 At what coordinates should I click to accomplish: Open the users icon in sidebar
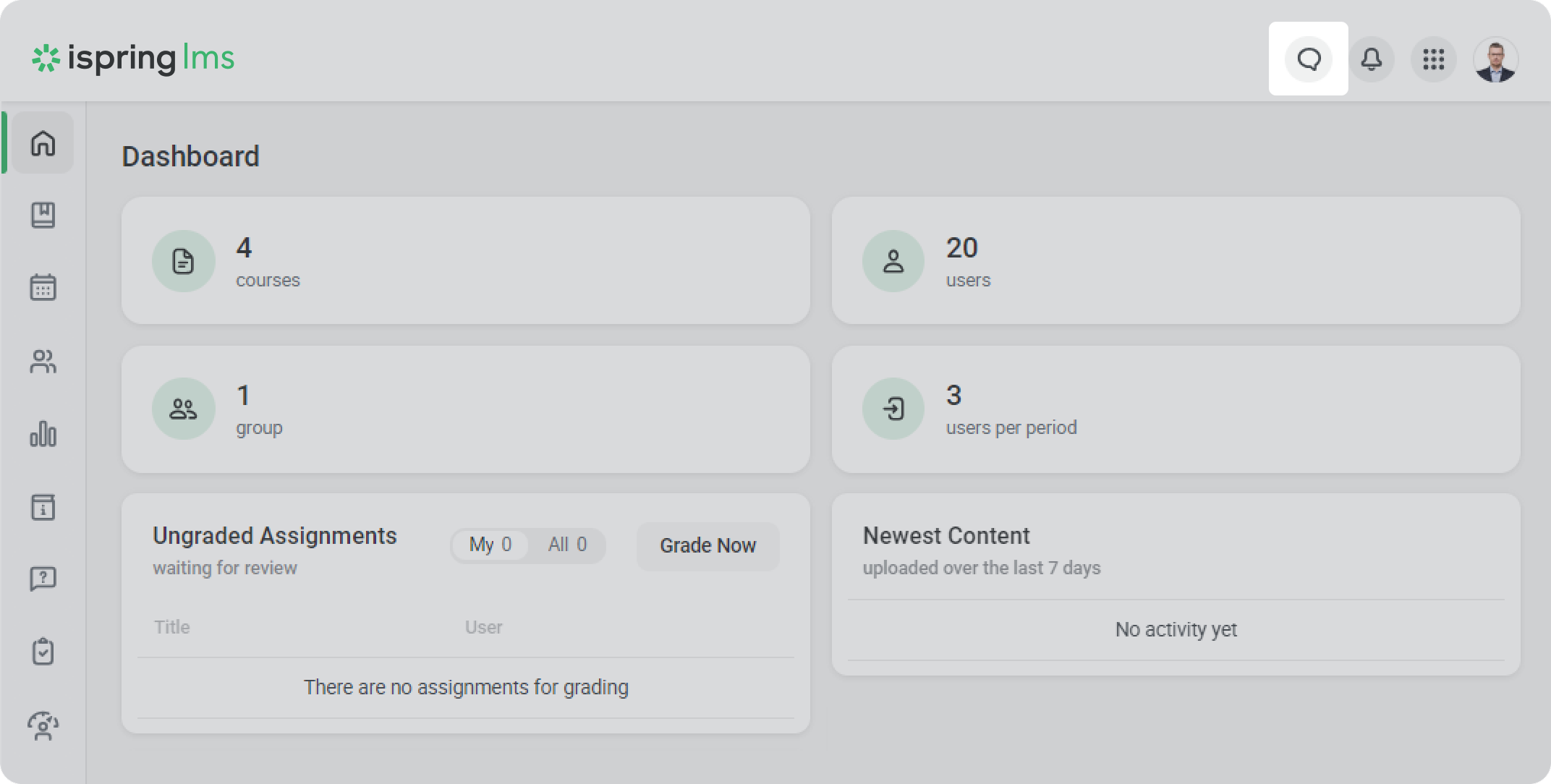tap(43, 361)
